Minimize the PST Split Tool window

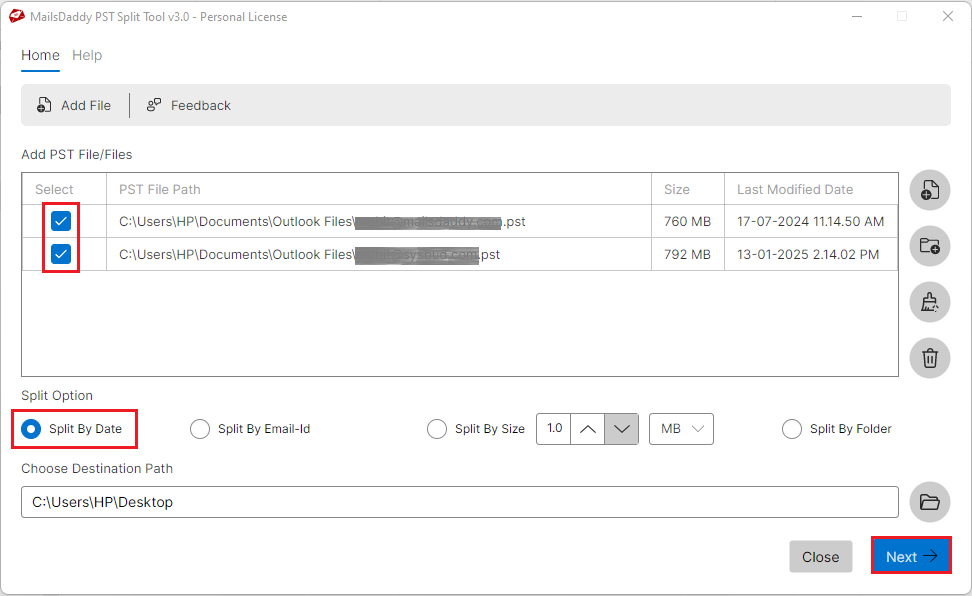(857, 16)
